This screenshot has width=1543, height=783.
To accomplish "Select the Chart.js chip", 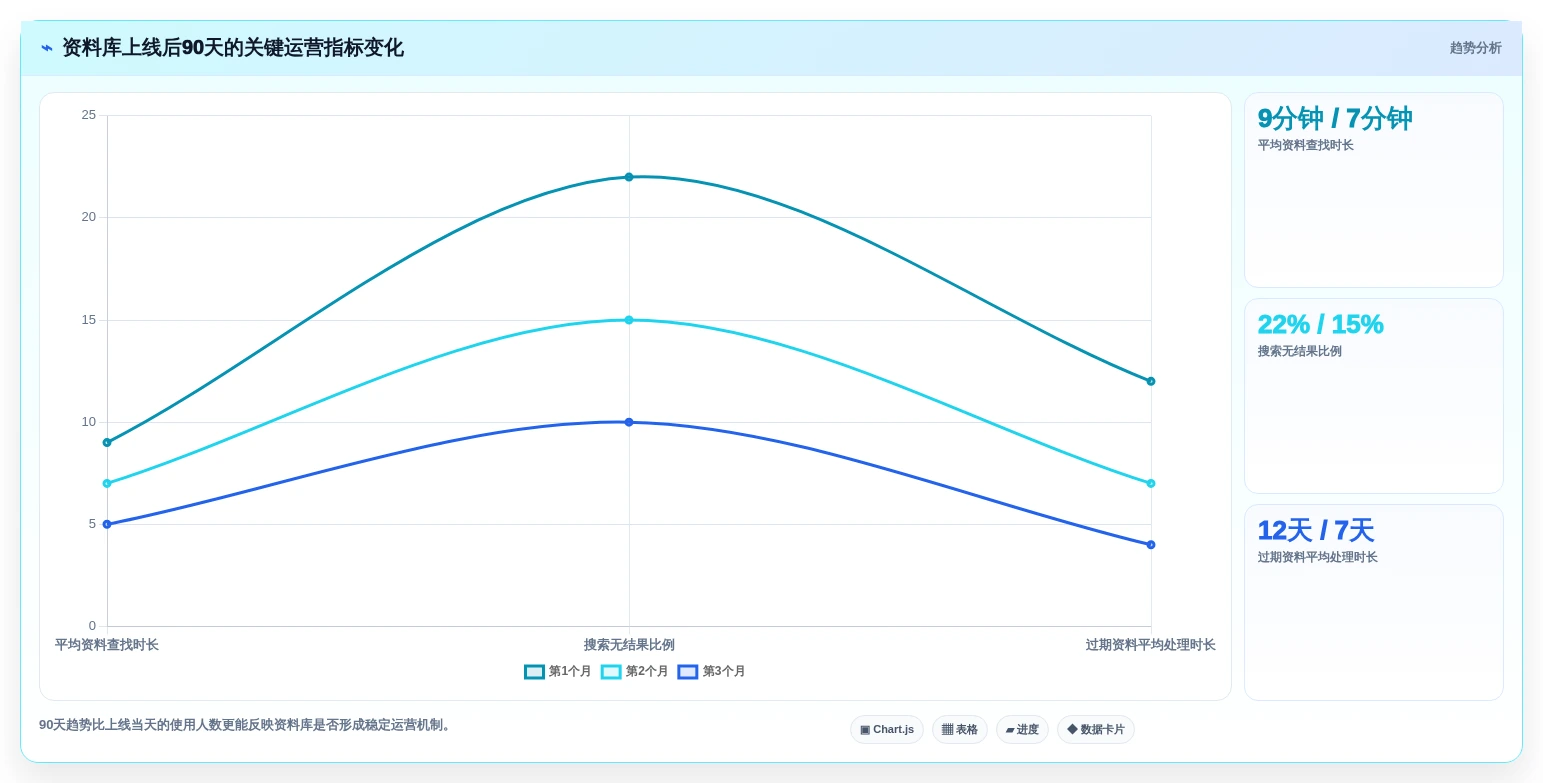I will click(887, 730).
